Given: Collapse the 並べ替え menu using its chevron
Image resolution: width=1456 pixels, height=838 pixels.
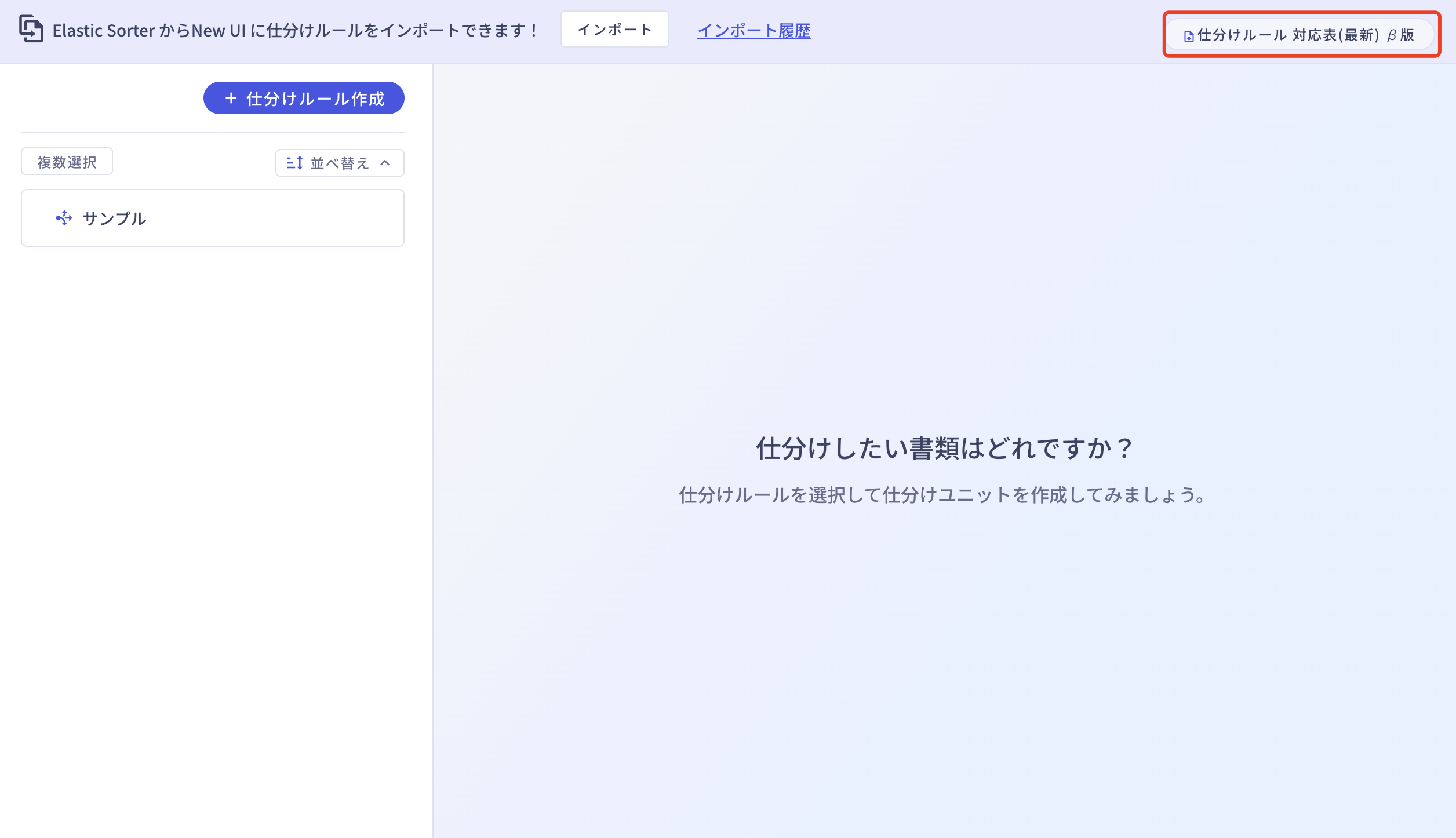Looking at the screenshot, I should (384, 163).
